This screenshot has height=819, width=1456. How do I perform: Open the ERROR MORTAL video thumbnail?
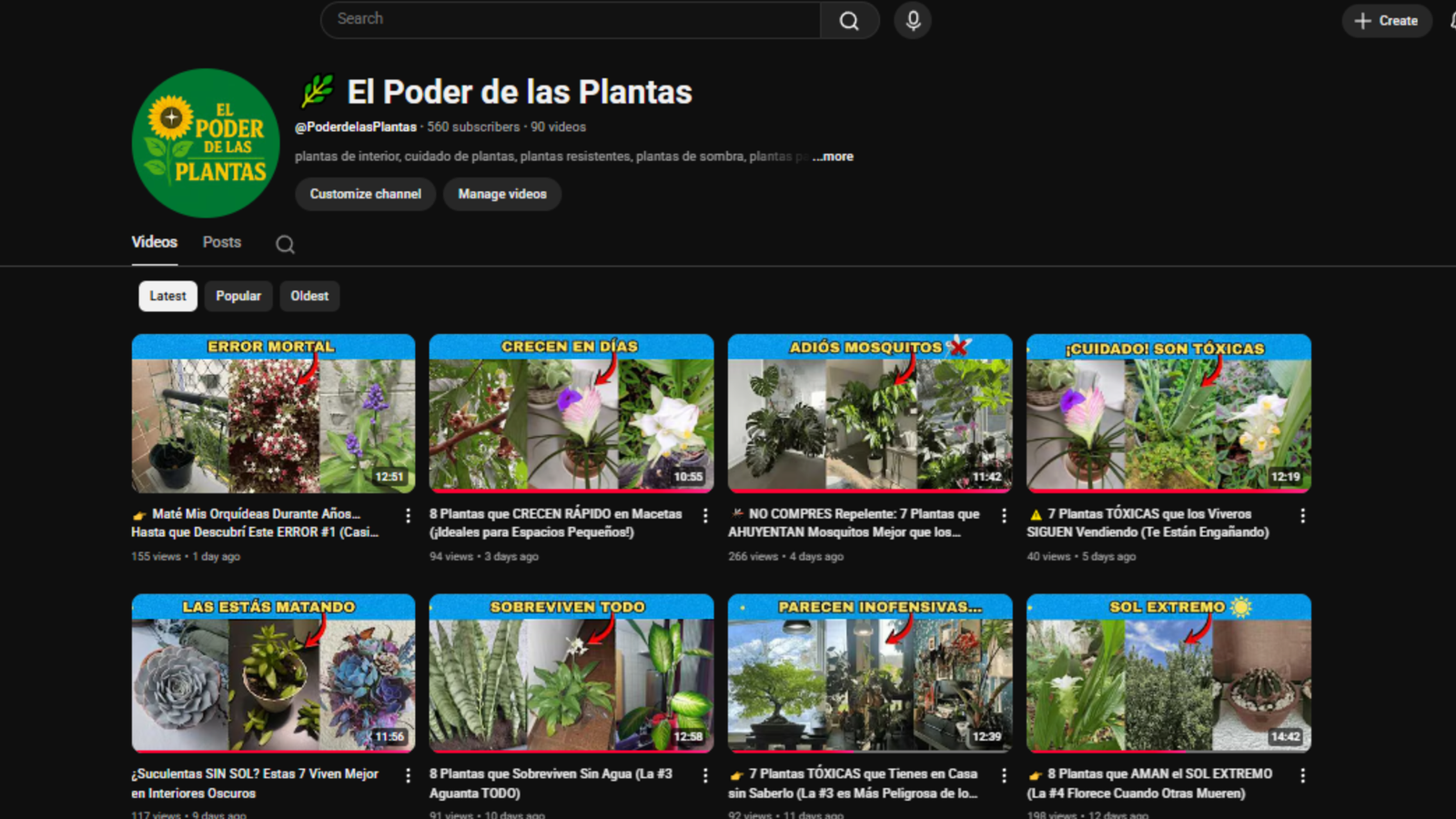click(273, 413)
